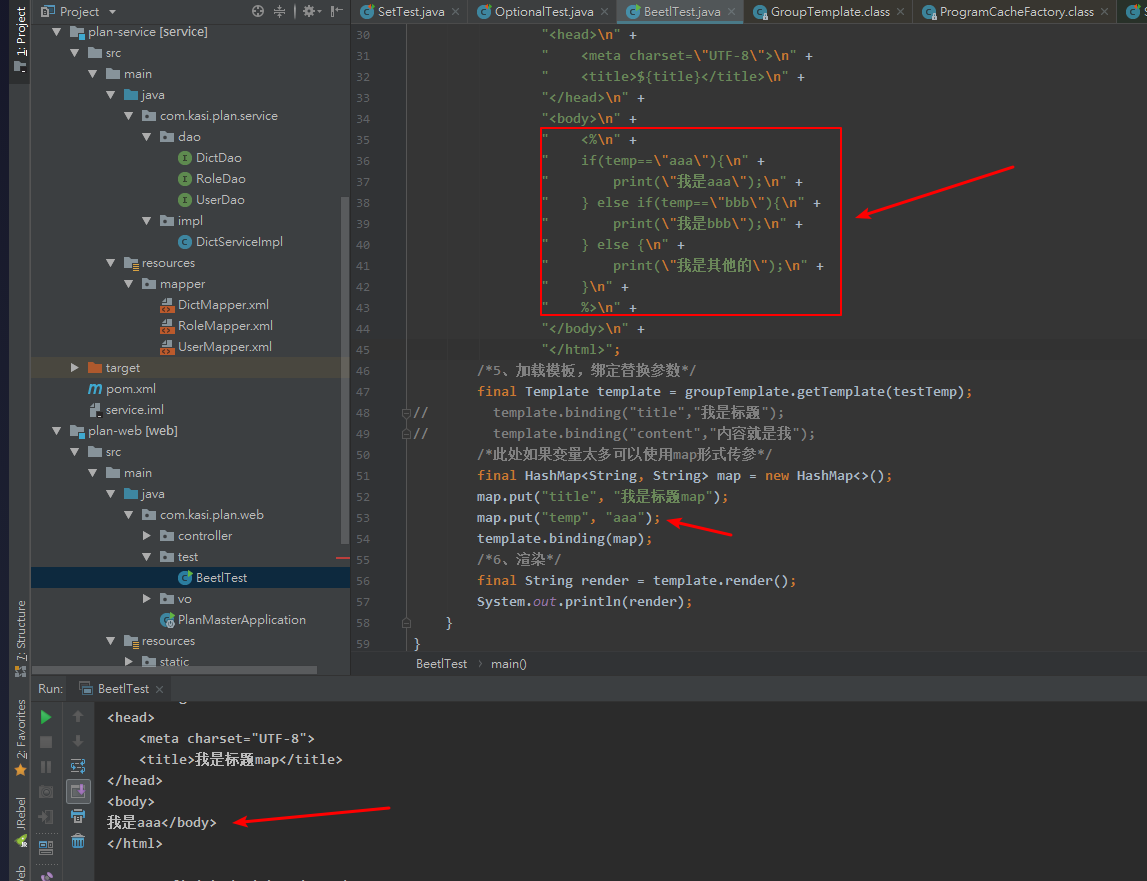Toggle fold marker at line 58
1147x881 pixels.
point(406,623)
